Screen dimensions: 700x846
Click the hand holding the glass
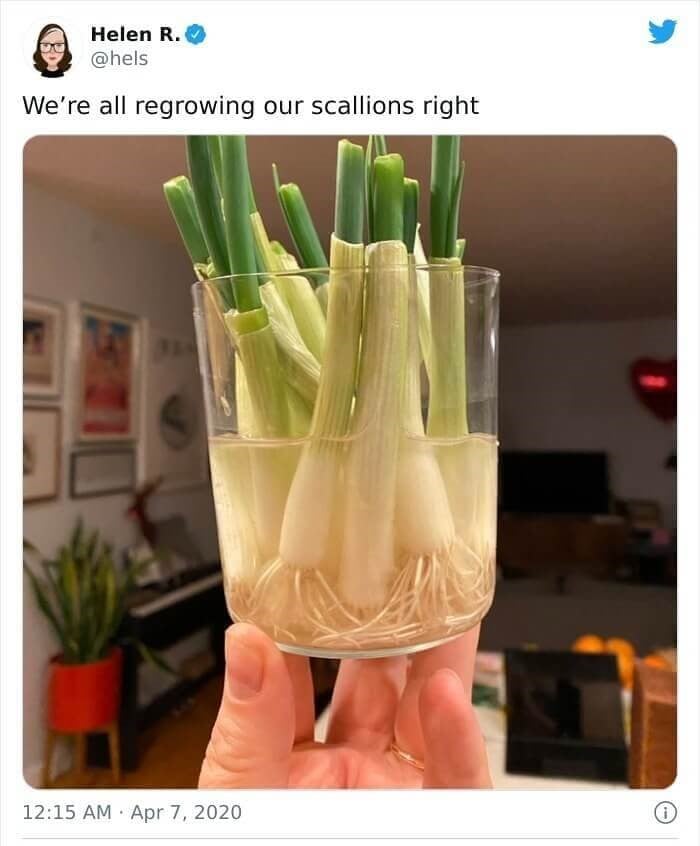click(344, 712)
